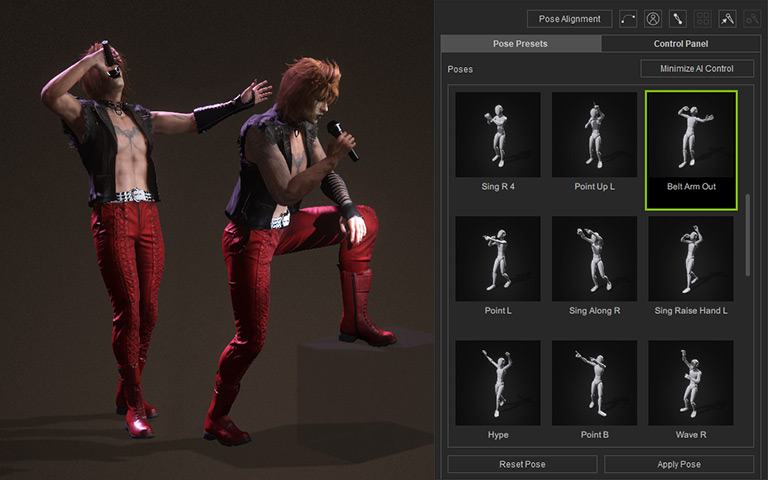This screenshot has width=768, height=480.
Task: Switch to the Control Panel tab
Action: 680,44
